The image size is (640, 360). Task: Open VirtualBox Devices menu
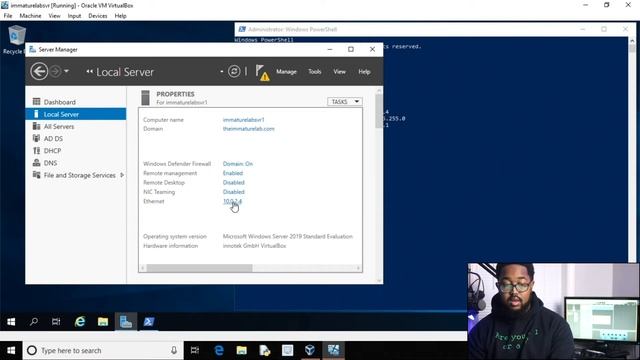click(x=98, y=16)
